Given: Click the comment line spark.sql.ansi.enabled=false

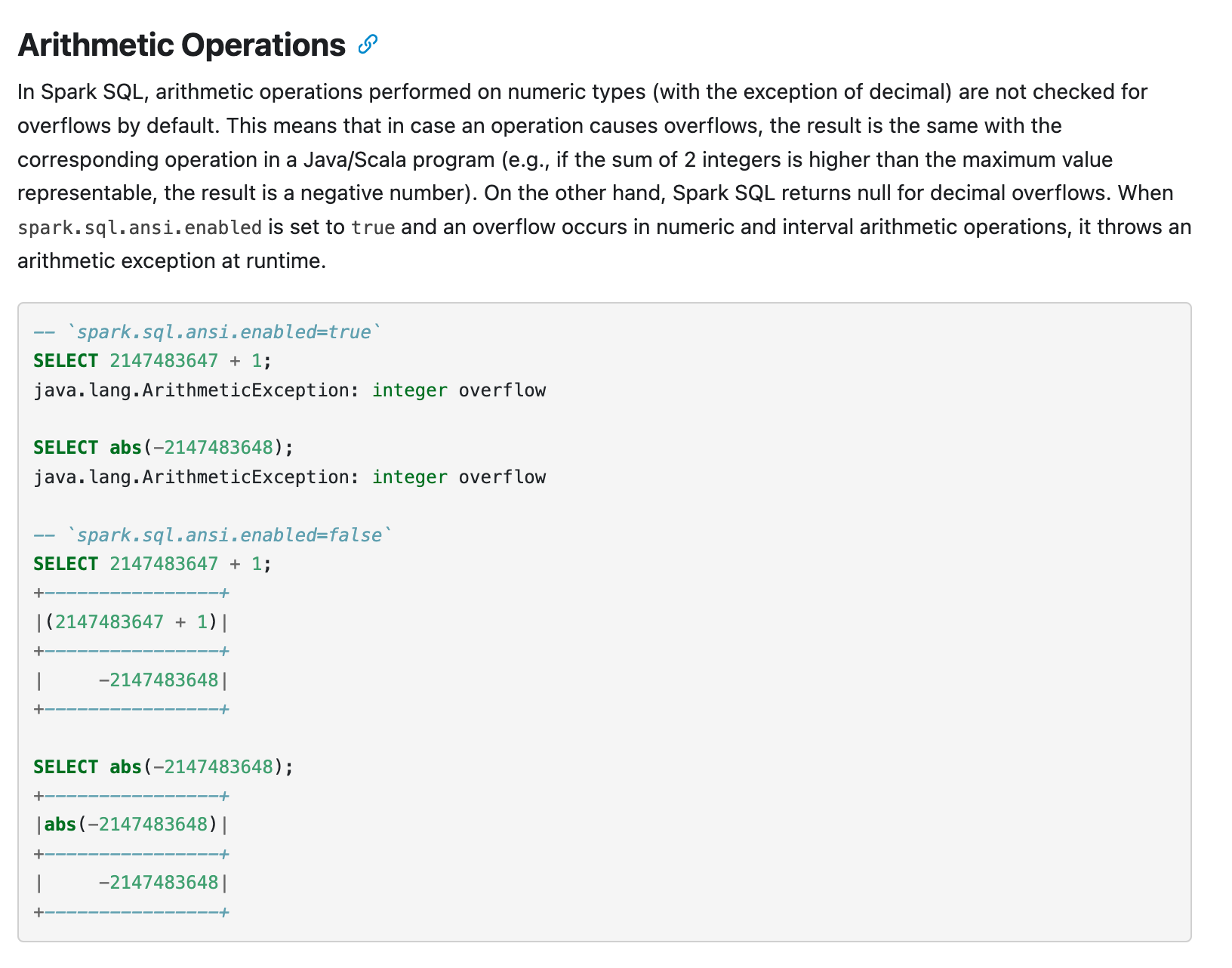Looking at the screenshot, I should pos(213,535).
